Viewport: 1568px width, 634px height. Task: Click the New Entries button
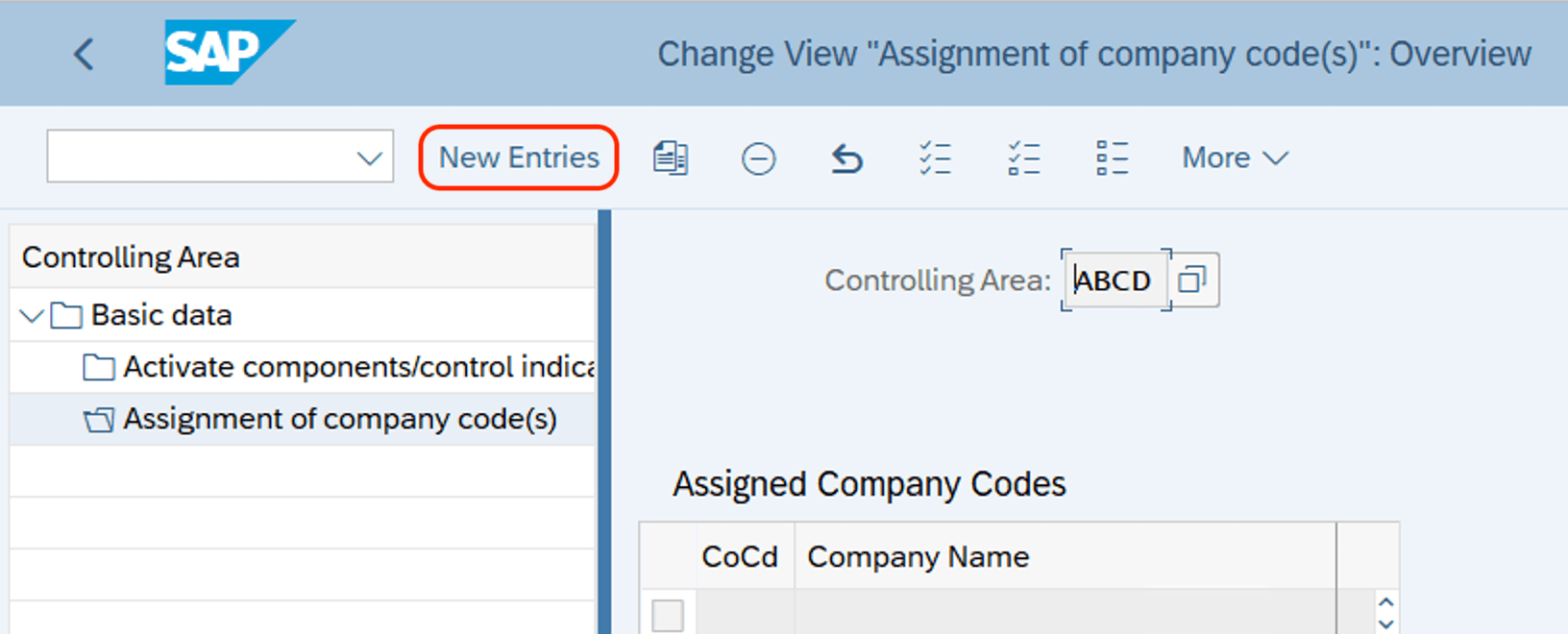pyautogui.click(x=518, y=157)
